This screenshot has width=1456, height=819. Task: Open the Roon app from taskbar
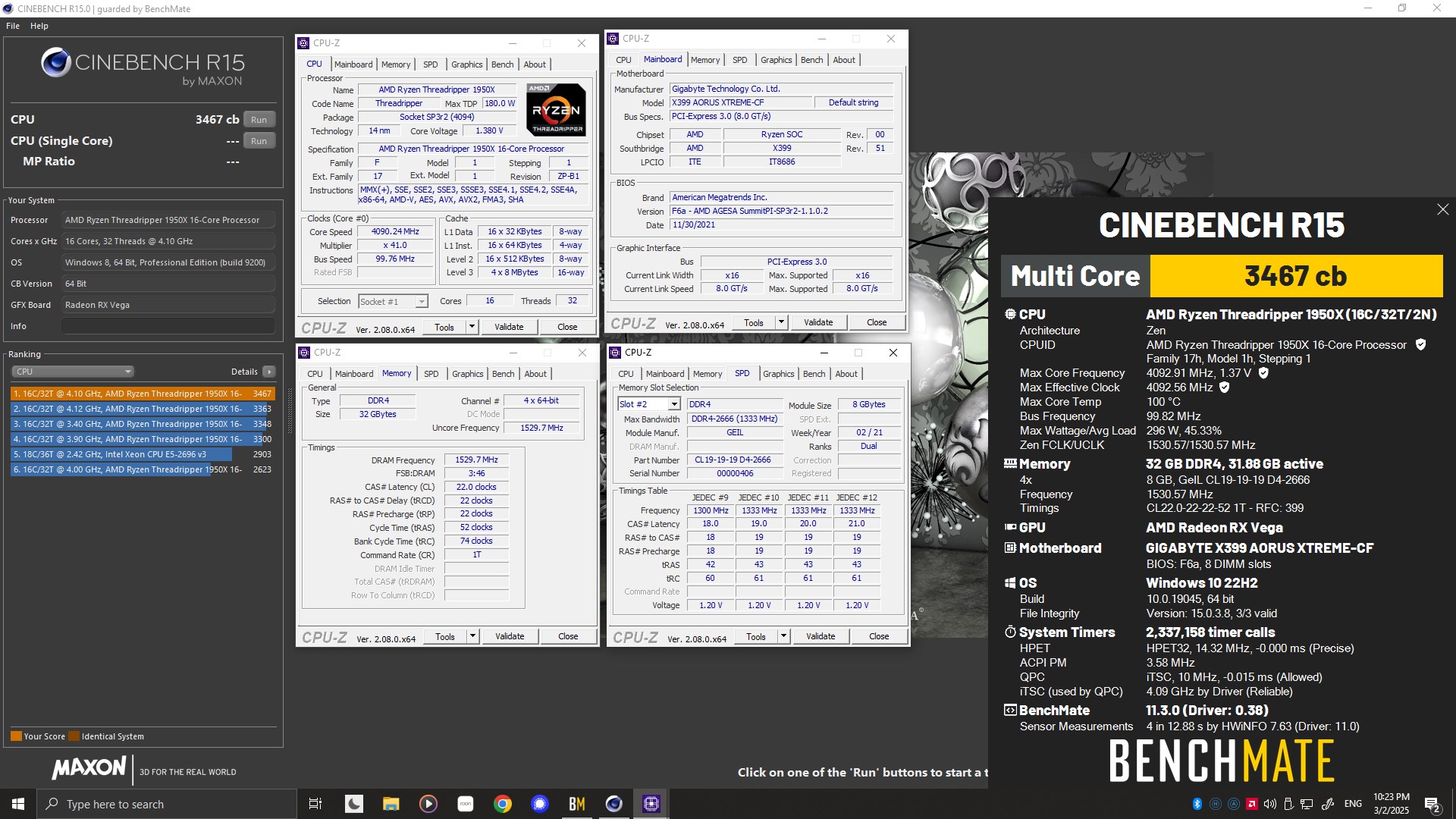coord(465,804)
